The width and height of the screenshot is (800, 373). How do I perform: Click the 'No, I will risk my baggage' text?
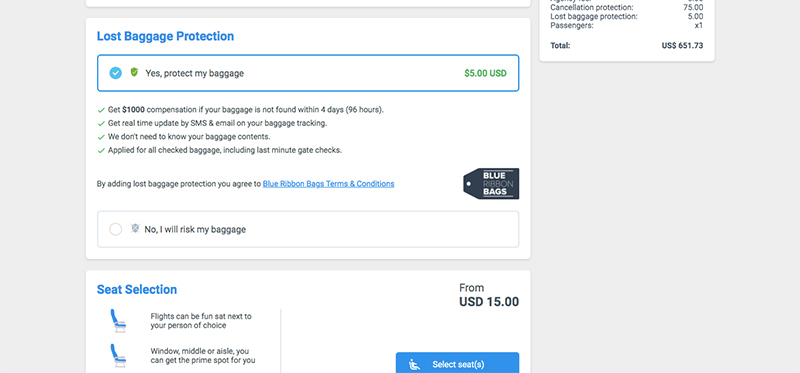coord(195,230)
